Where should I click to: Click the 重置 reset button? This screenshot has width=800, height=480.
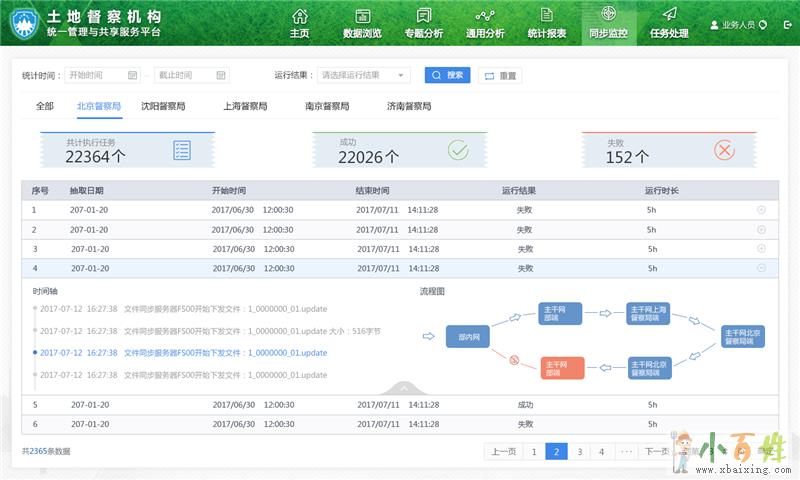(500, 75)
